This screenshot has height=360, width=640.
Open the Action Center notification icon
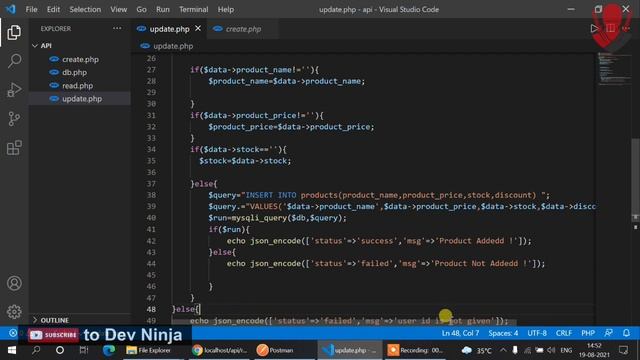[x=623, y=350]
